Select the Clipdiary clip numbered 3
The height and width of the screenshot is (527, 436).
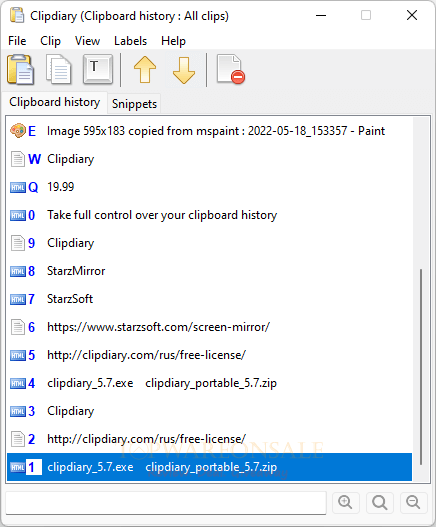(x=209, y=411)
